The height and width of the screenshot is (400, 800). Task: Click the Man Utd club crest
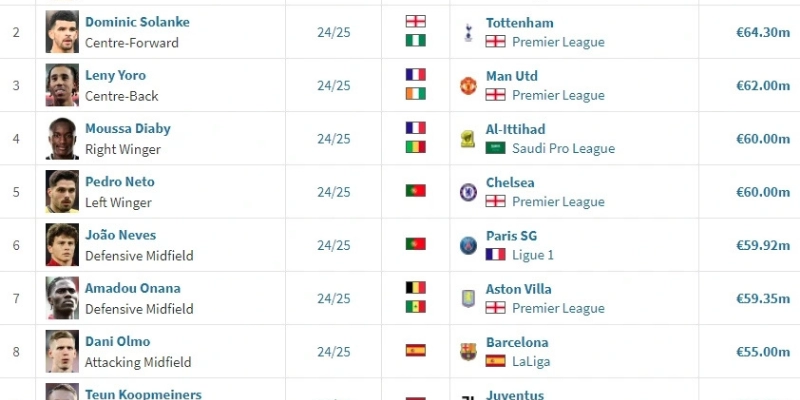coord(468,86)
